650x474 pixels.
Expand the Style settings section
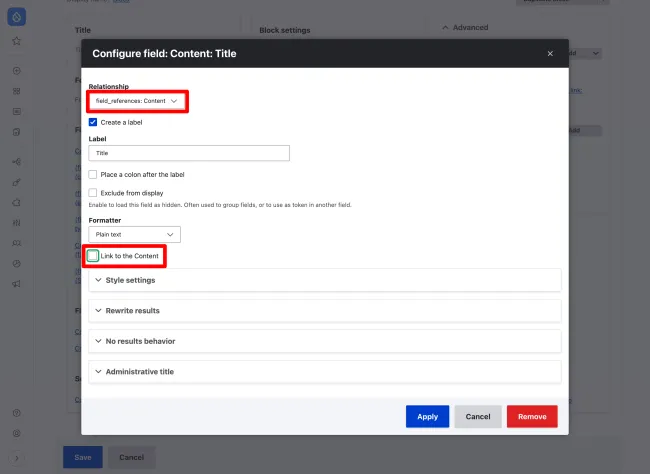click(324, 280)
